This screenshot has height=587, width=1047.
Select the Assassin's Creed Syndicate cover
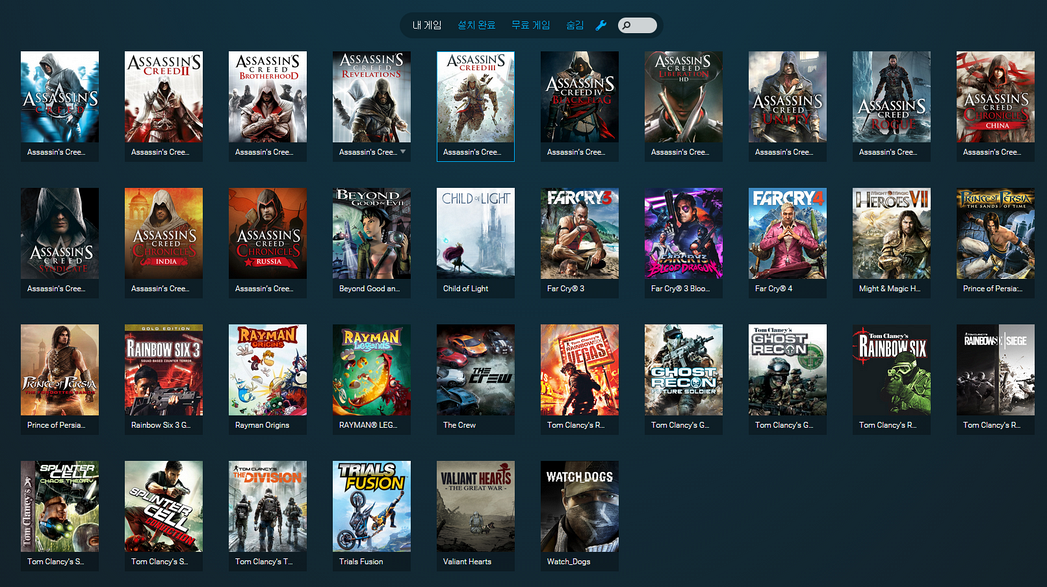(59, 233)
